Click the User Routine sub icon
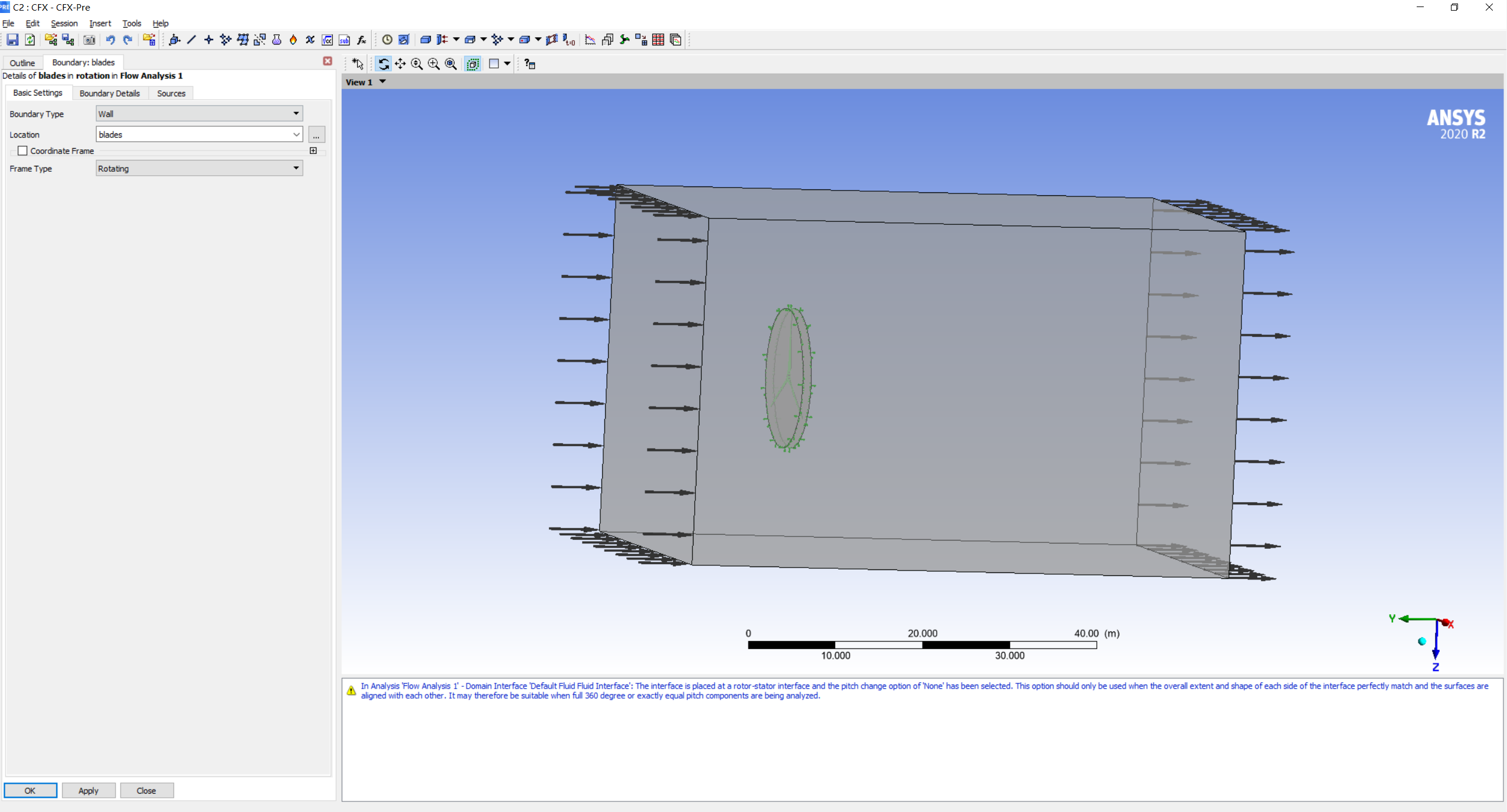Screen dimensions: 1507x812 click(344, 40)
